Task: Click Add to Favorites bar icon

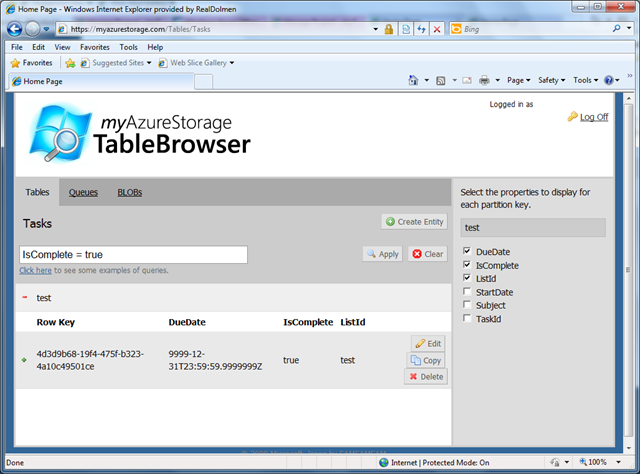Action: (x=70, y=63)
